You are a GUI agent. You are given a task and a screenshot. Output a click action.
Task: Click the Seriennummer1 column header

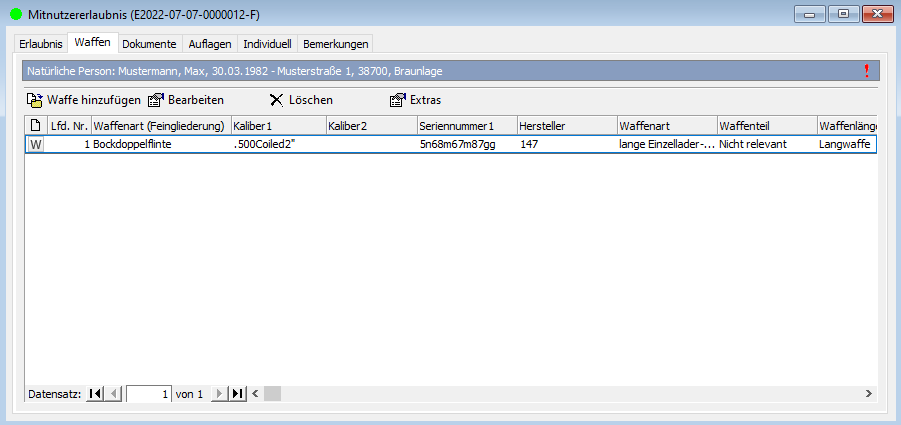click(466, 125)
